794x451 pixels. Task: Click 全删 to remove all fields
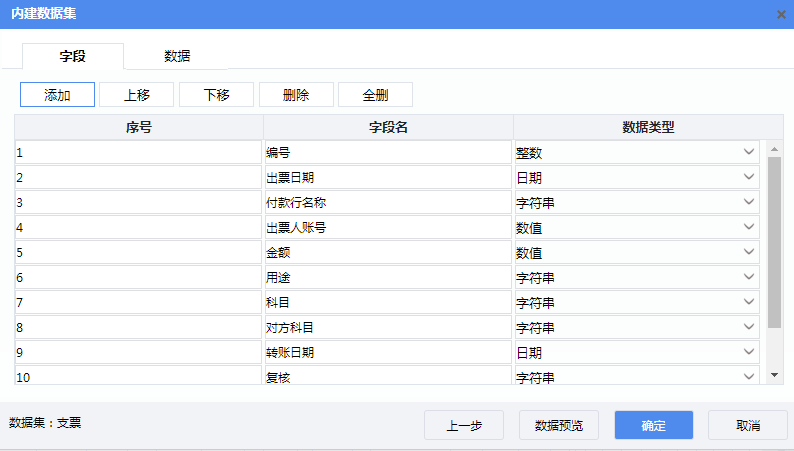click(x=375, y=95)
